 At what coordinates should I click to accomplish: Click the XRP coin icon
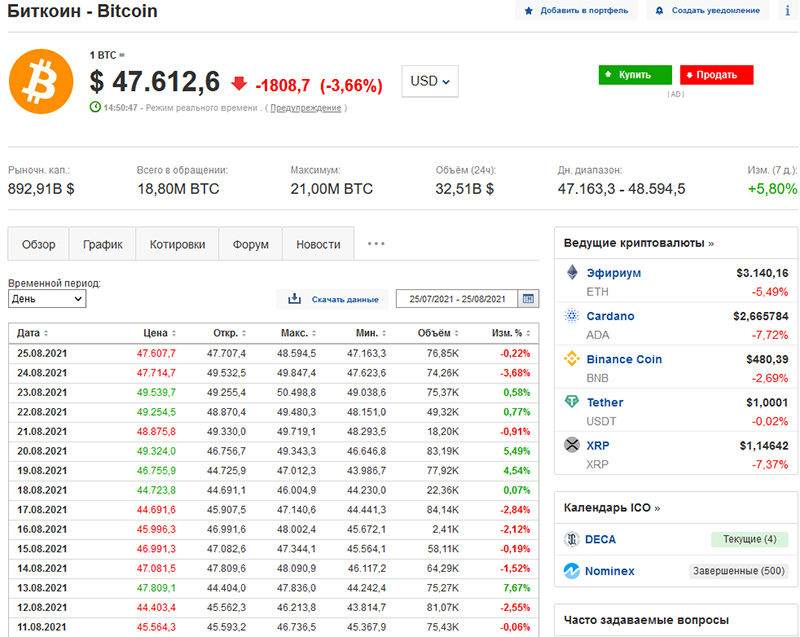[572, 445]
